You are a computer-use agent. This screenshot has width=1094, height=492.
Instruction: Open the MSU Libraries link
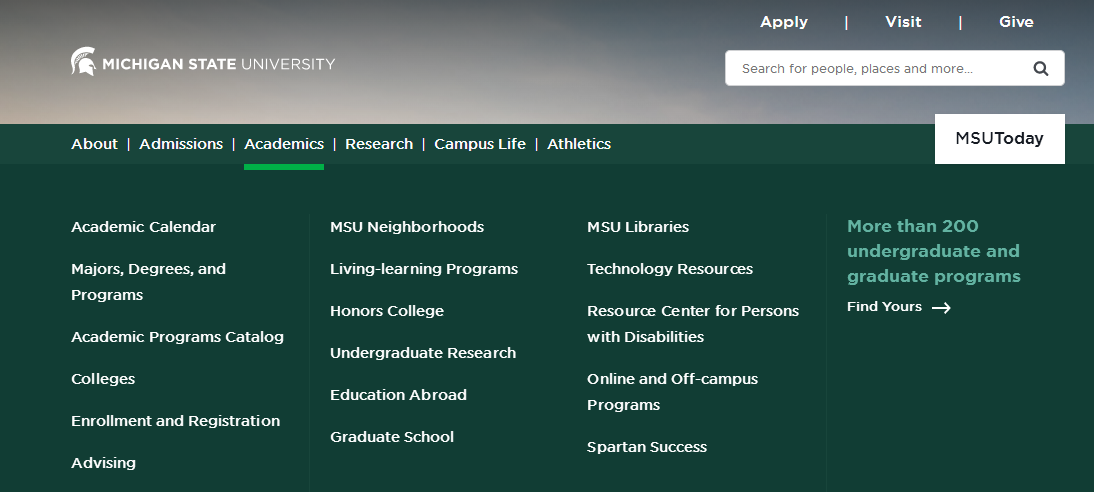pos(638,227)
